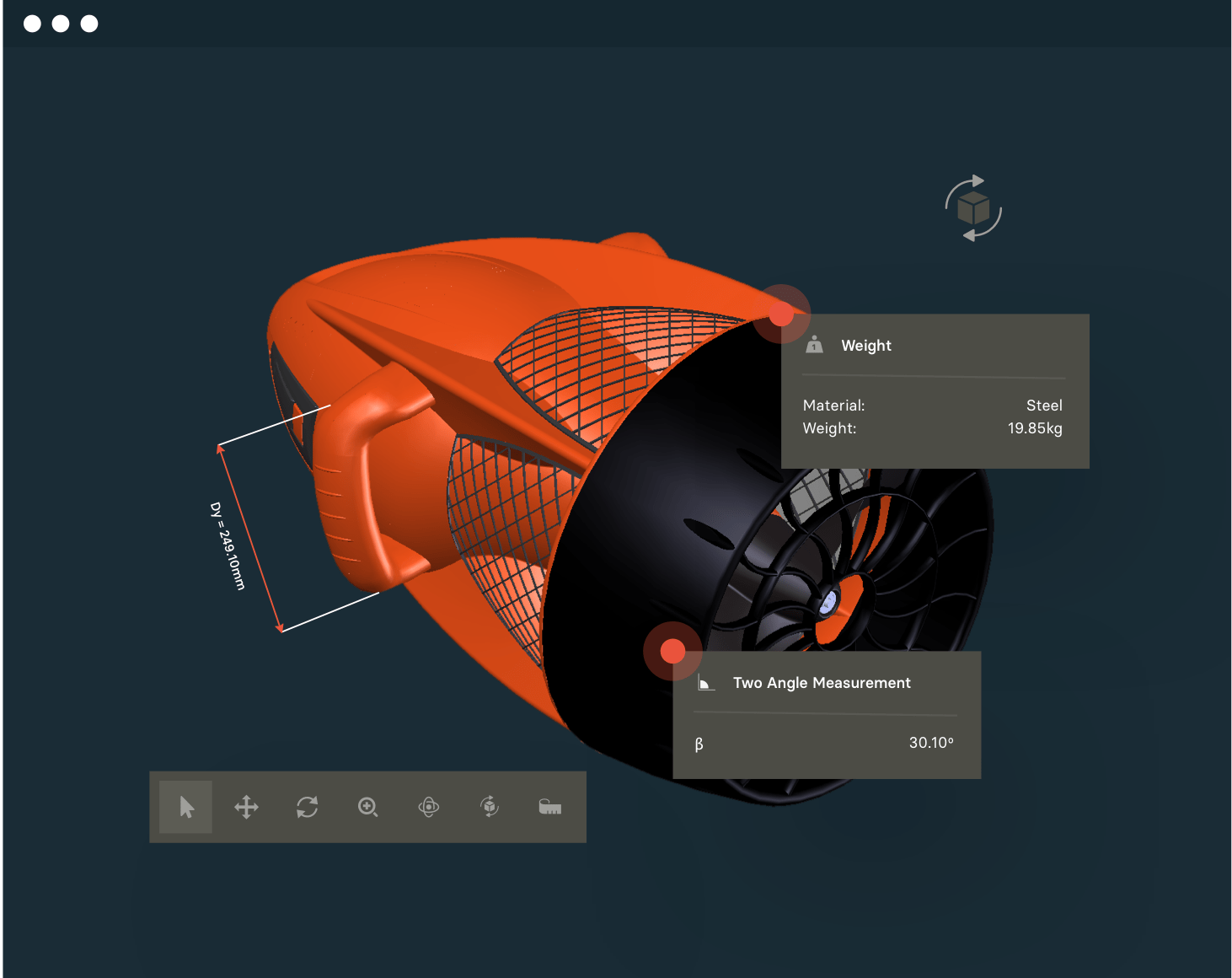Click the rotate arrows tool
Image resolution: width=1232 pixels, height=978 pixels.
(307, 807)
